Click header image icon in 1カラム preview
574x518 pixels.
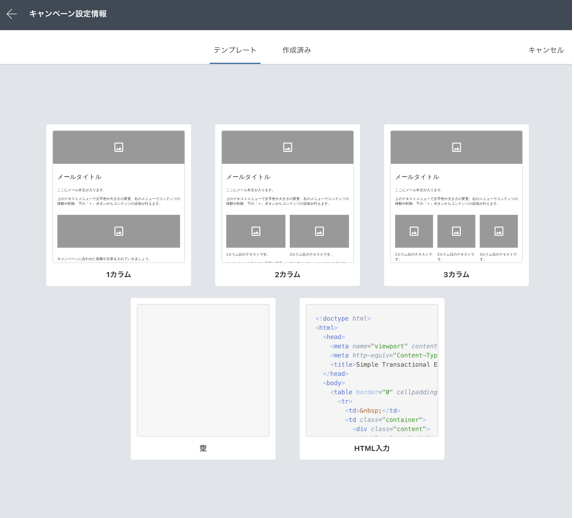point(119,147)
